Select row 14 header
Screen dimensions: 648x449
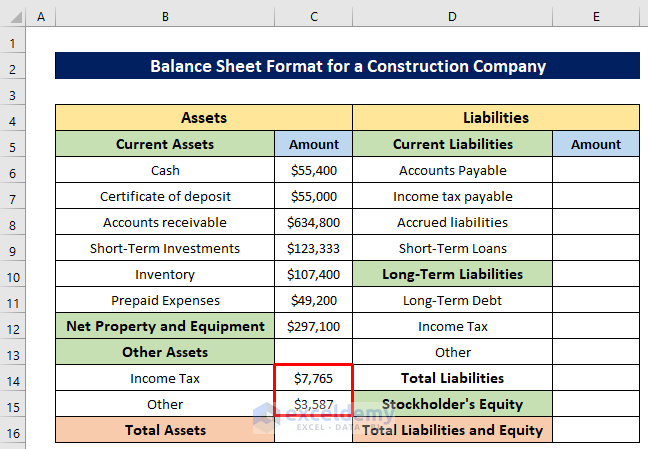[13, 378]
